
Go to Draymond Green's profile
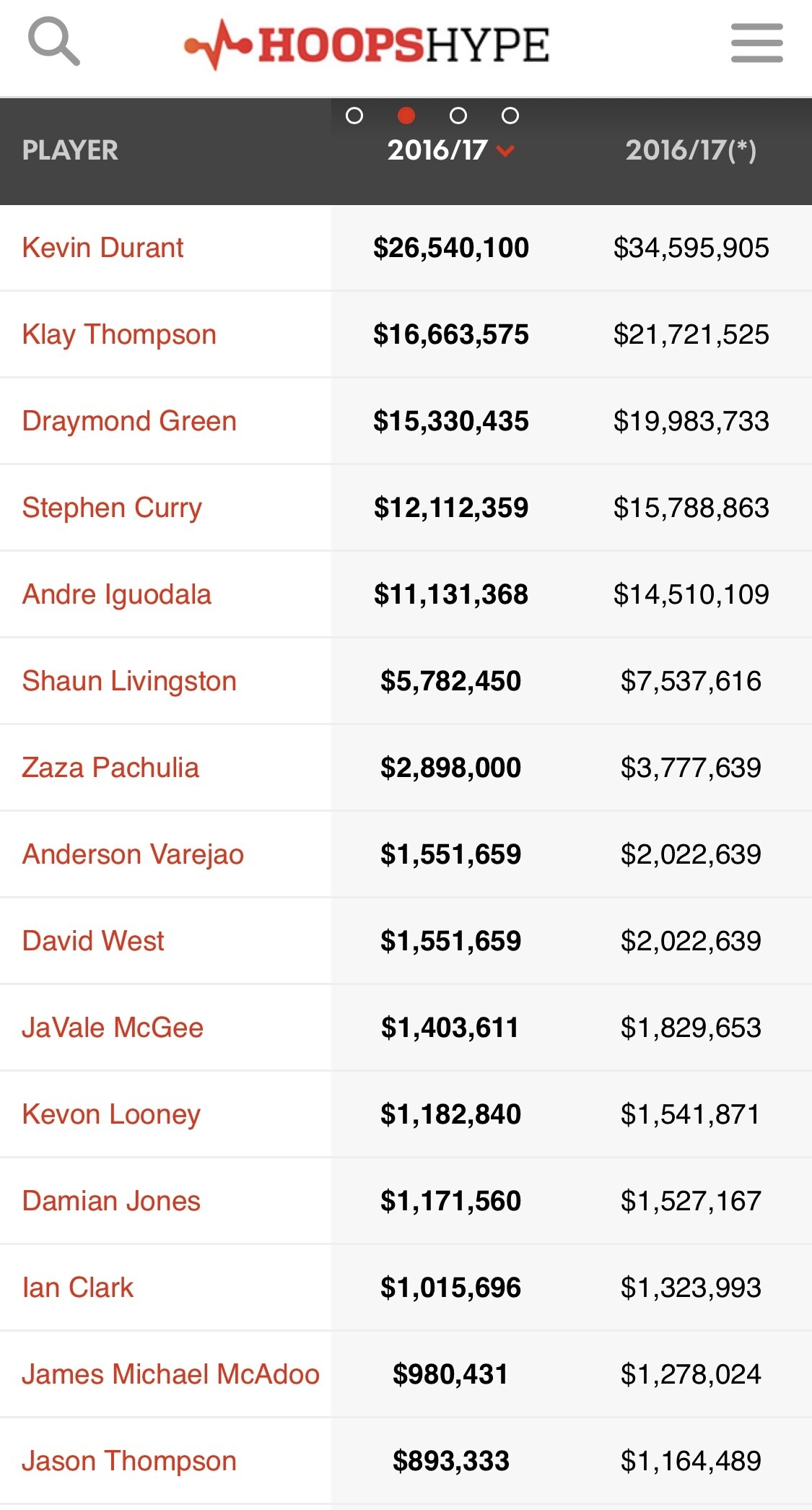[x=129, y=421]
